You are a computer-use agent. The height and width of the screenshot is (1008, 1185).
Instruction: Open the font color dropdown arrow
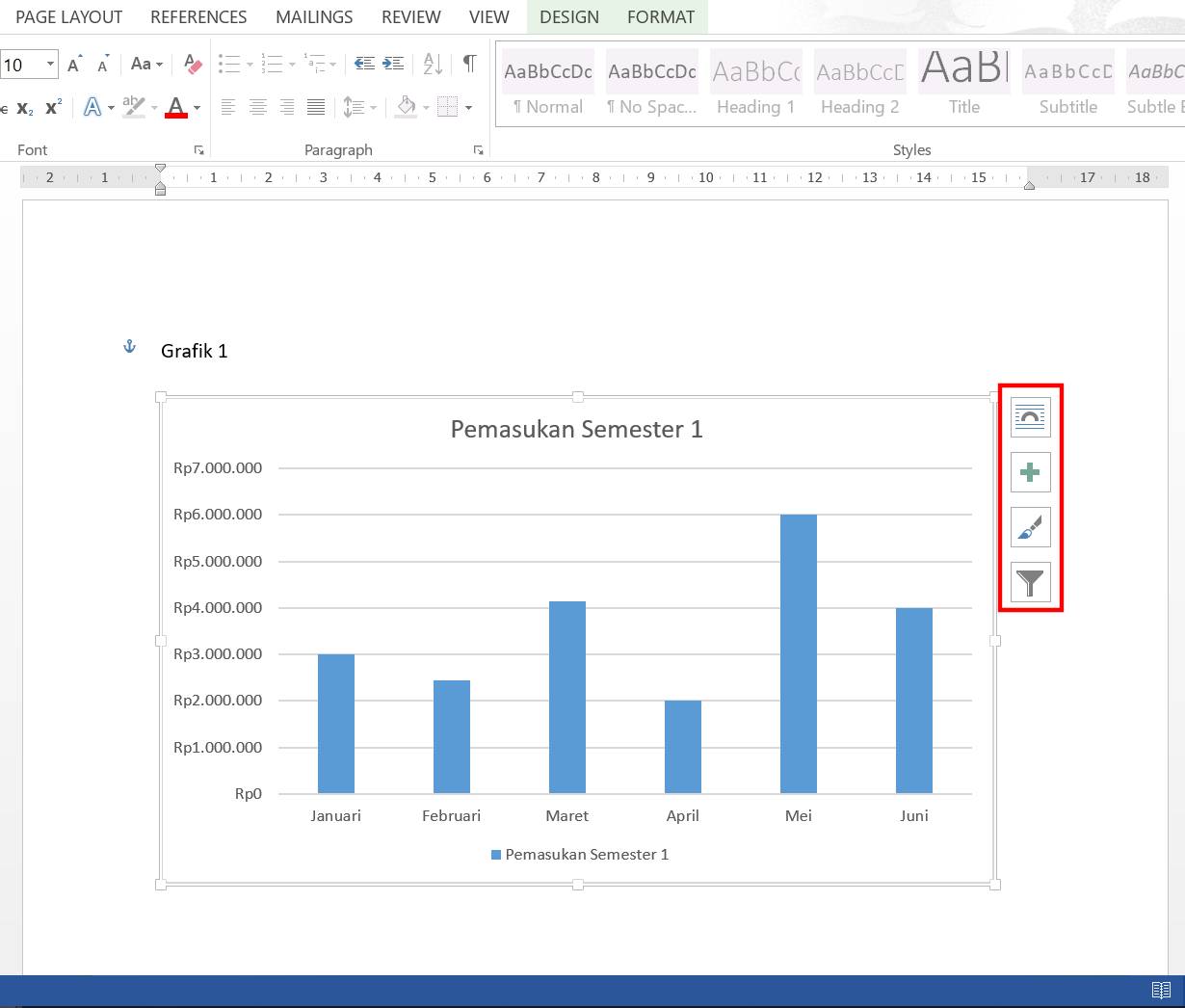pyautogui.click(x=197, y=108)
